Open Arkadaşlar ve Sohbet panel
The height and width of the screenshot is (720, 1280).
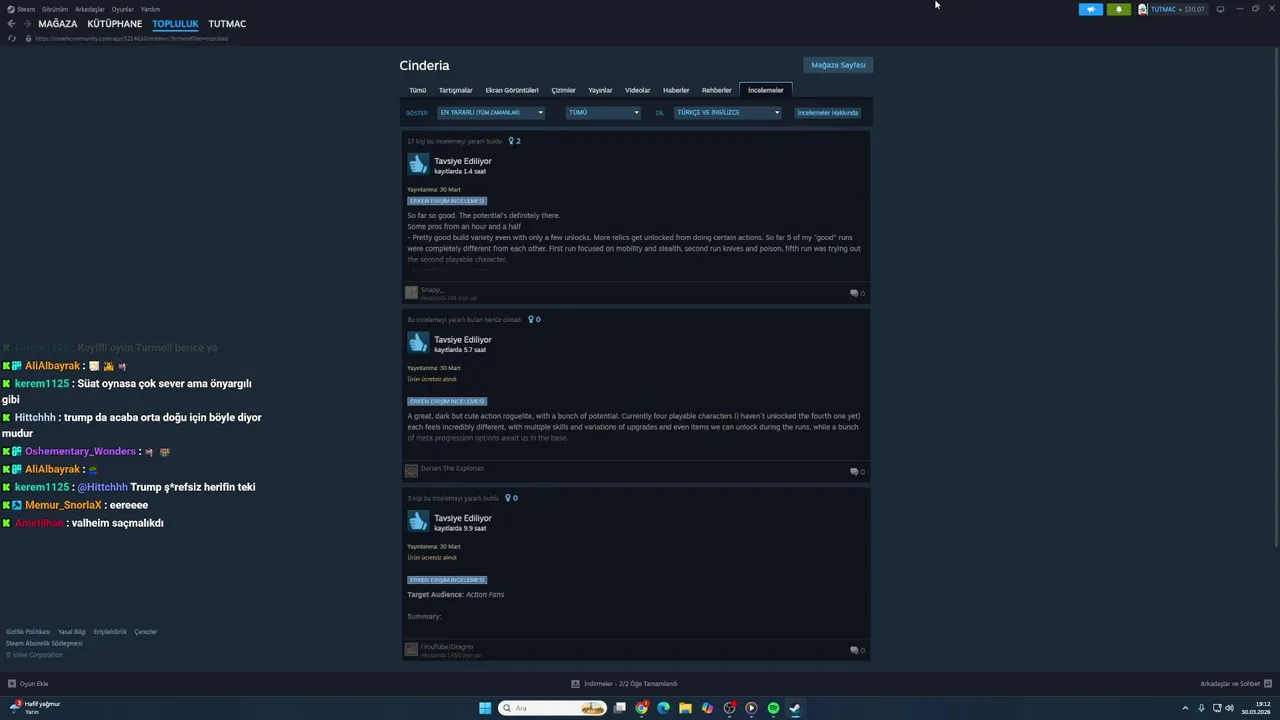coord(1236,684)
